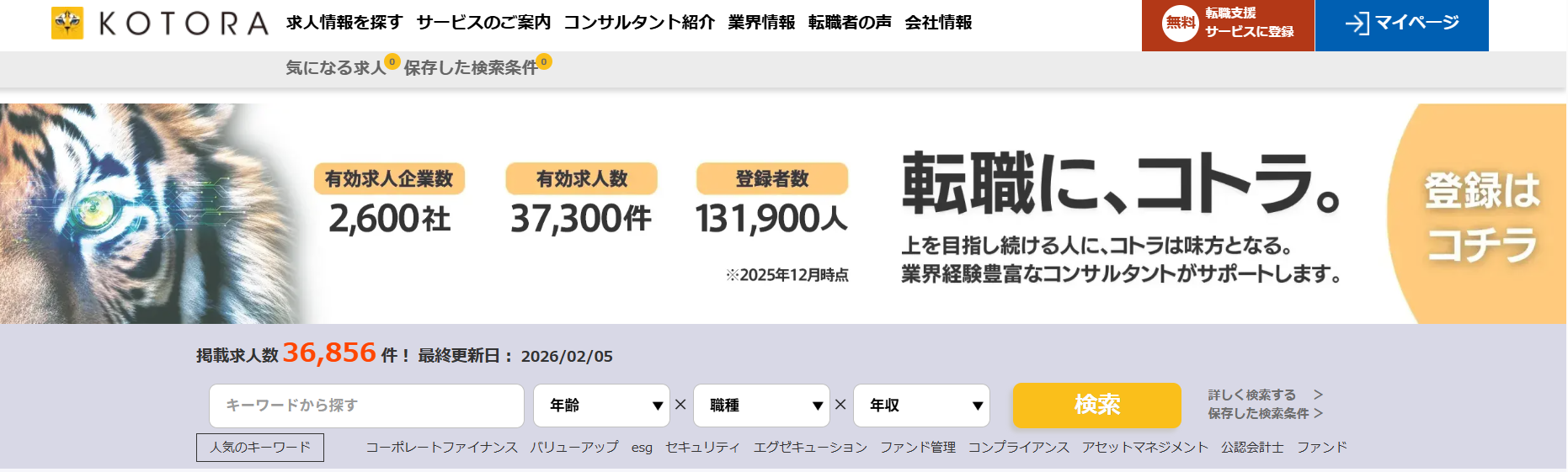Select the コーポレートファイナンス keyword link
The height and width of the screenshot is (472, 1568).
pyautogui.click(x=441, y=448)
